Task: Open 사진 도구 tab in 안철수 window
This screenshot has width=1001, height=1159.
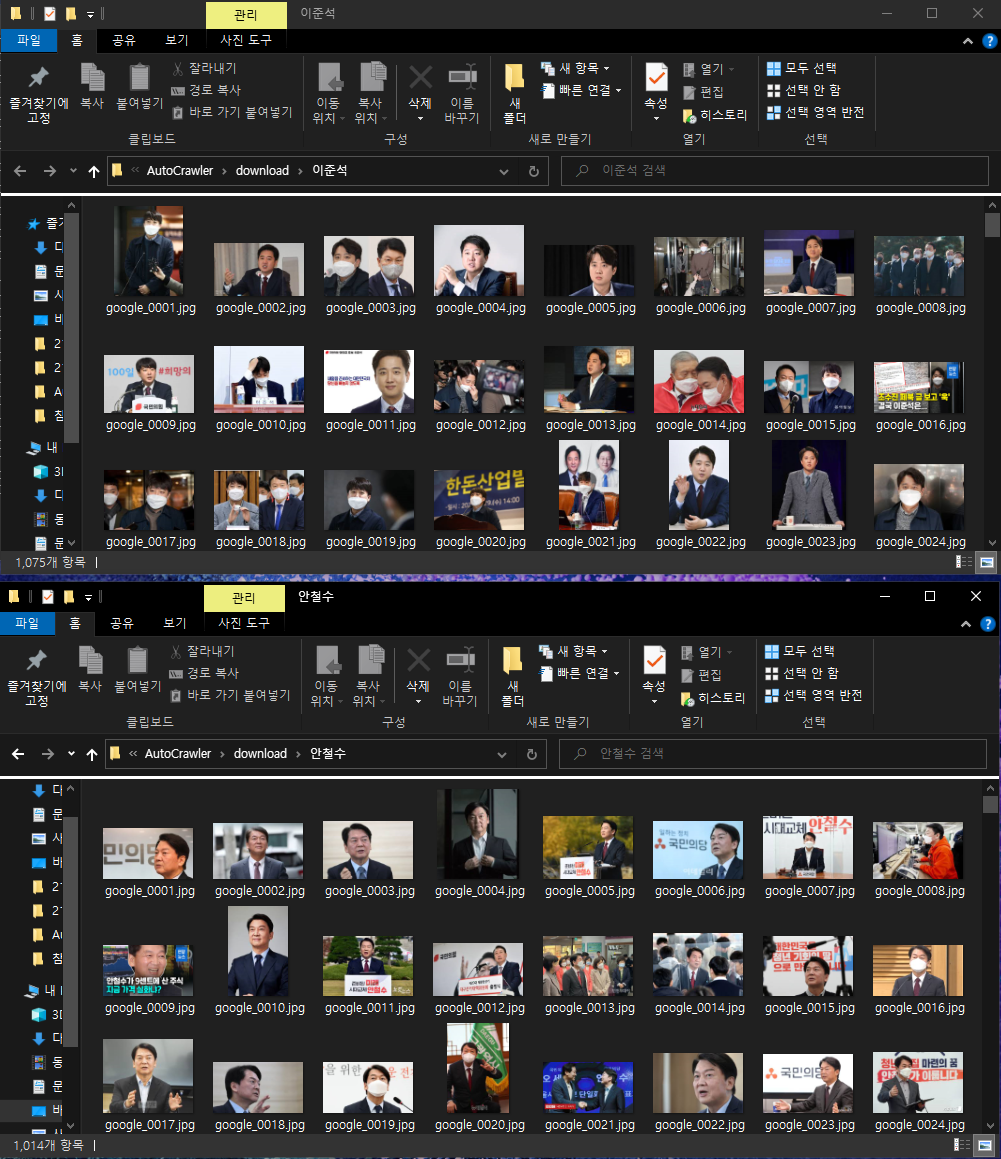Action: 243,623
